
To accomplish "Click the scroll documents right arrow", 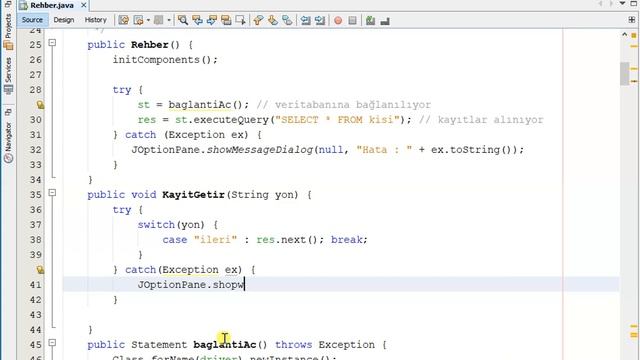I will [x=611, y=4].
